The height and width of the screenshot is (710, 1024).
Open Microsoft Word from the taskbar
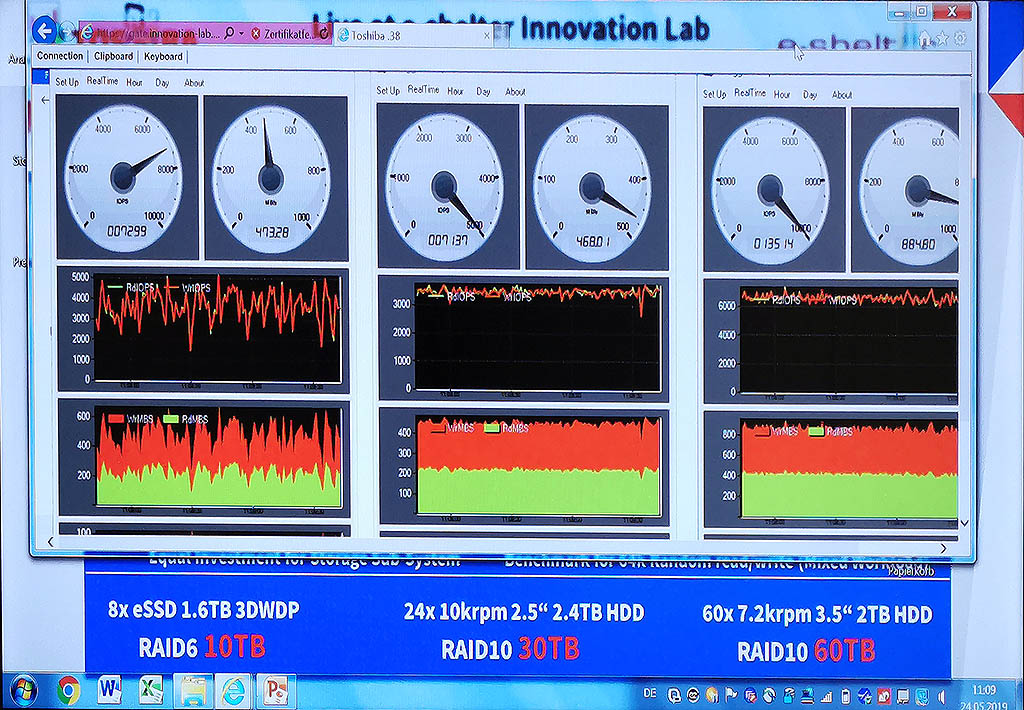[110, 690]
